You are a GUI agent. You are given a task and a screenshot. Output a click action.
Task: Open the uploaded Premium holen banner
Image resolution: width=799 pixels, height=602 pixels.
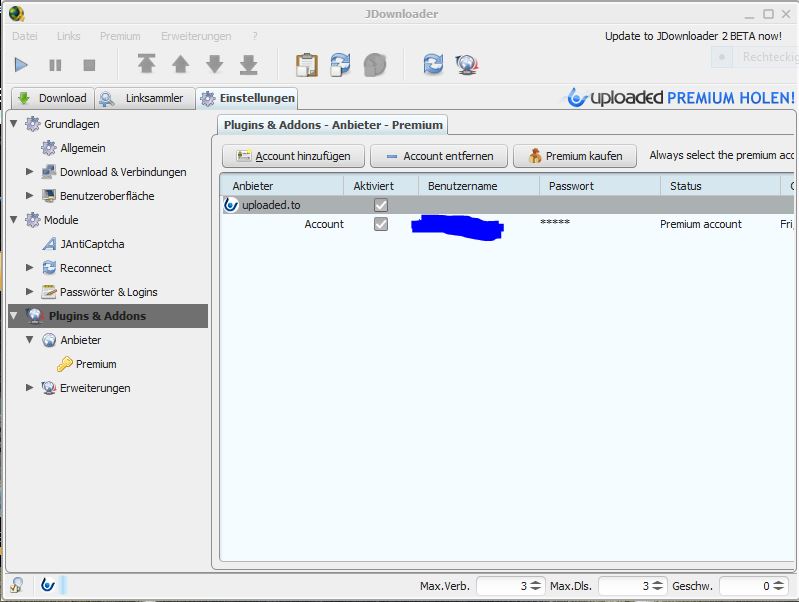[681, 97]
